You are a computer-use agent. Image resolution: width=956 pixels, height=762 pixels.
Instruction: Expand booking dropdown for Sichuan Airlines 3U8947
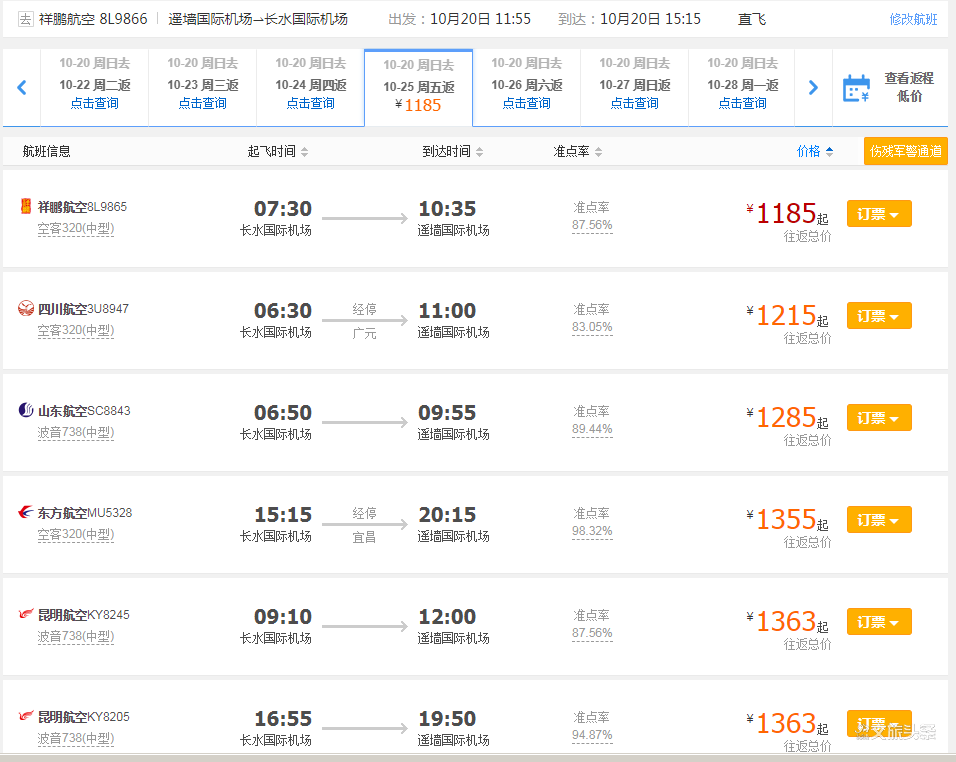[x=879, y=316]
